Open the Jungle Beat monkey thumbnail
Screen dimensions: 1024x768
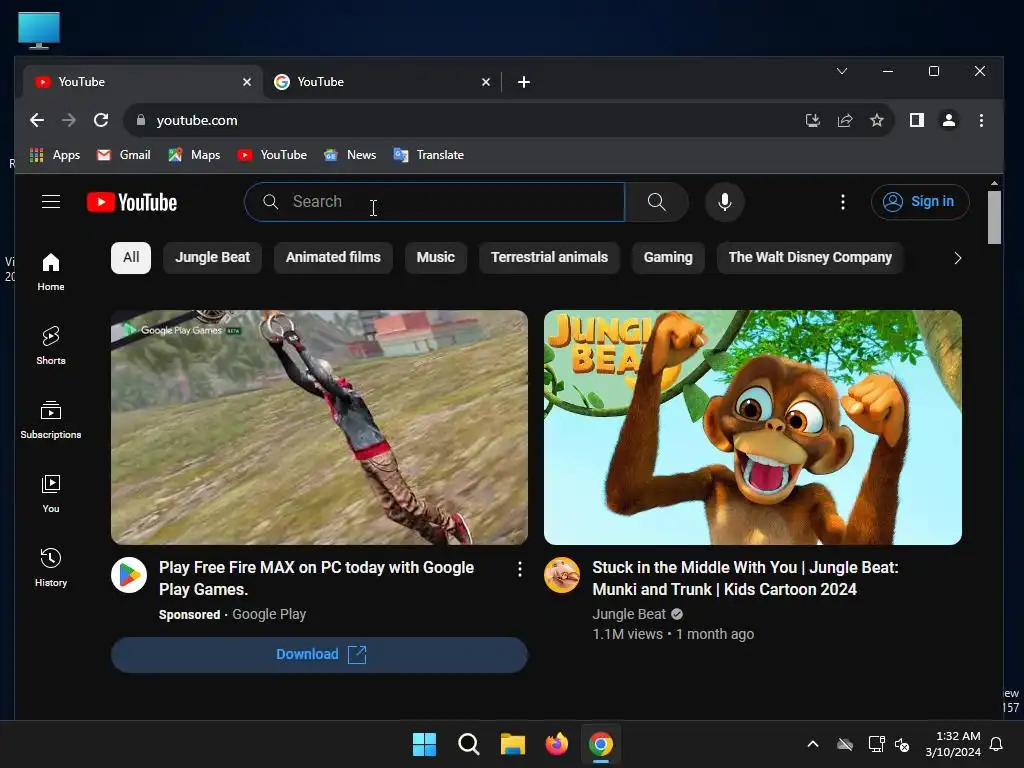(x=752, y=427)
